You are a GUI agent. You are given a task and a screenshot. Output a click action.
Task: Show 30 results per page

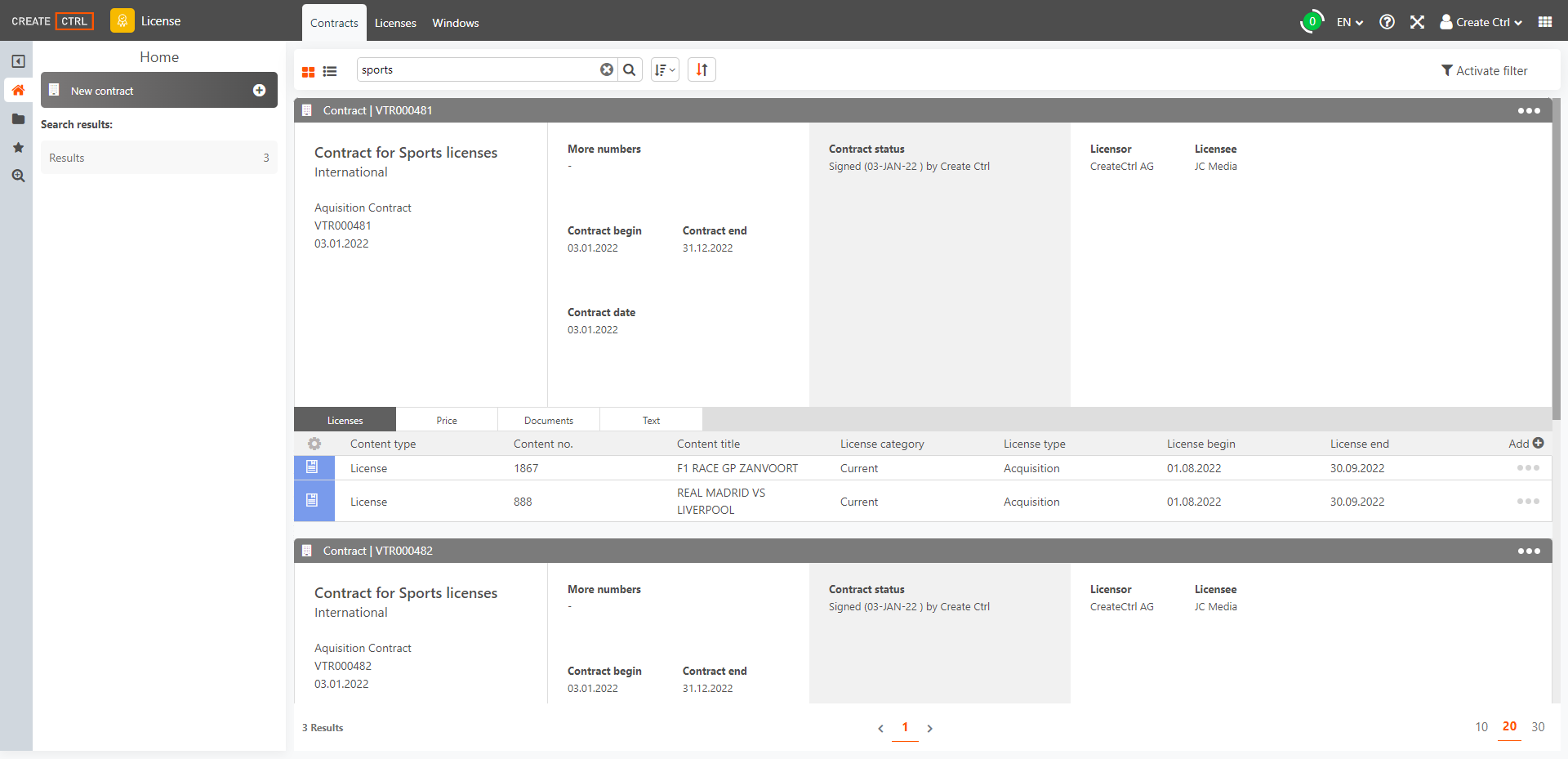pos(1538,727)
